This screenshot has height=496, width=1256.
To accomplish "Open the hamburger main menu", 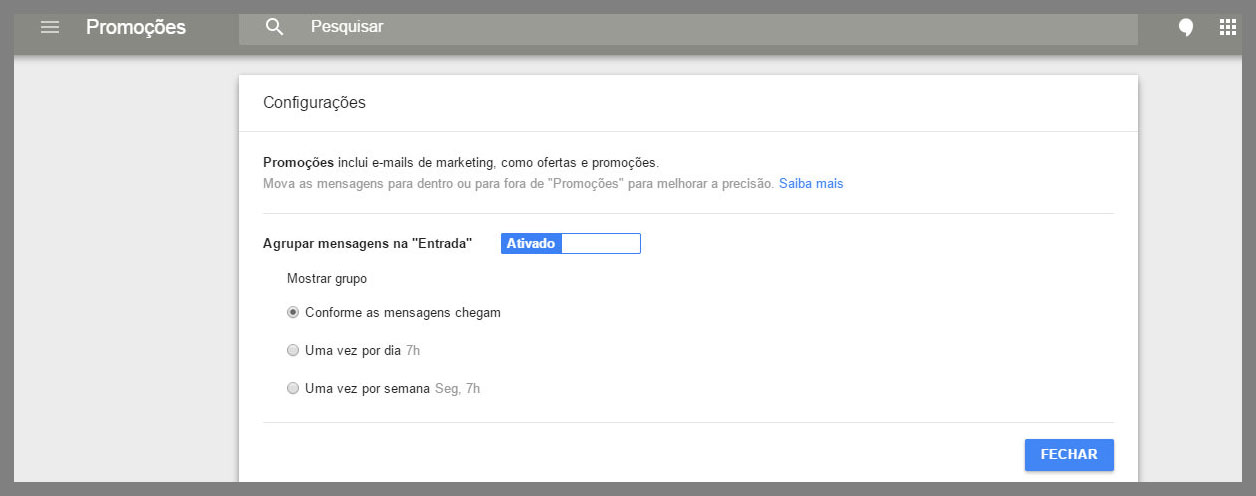I will 50,27.
